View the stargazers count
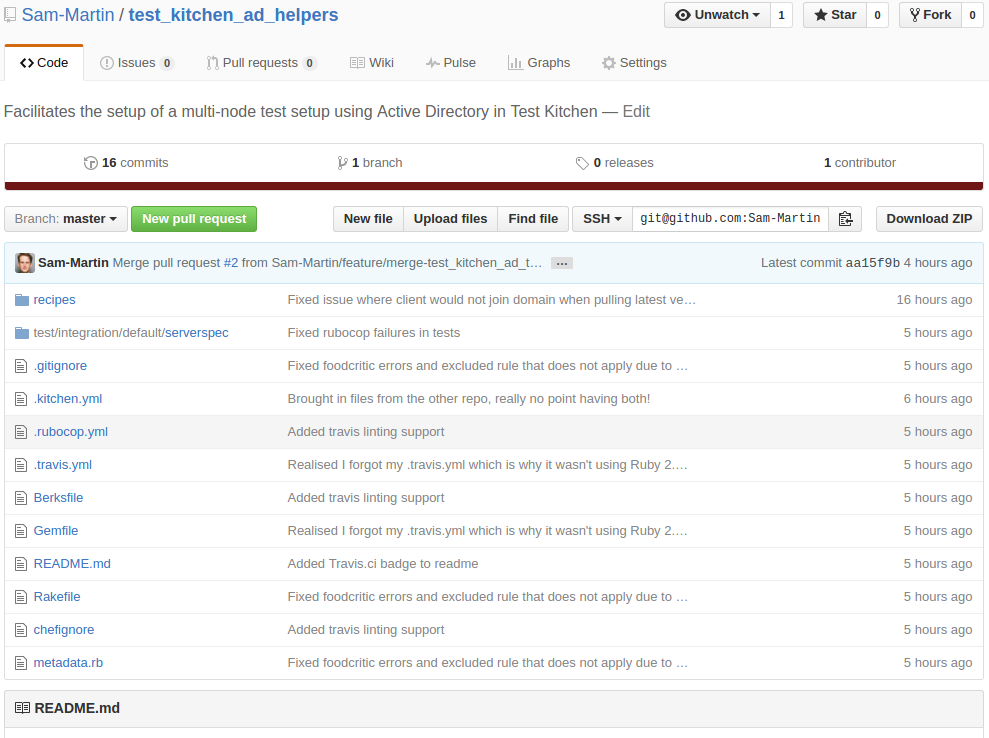 (x=877, y=15)
